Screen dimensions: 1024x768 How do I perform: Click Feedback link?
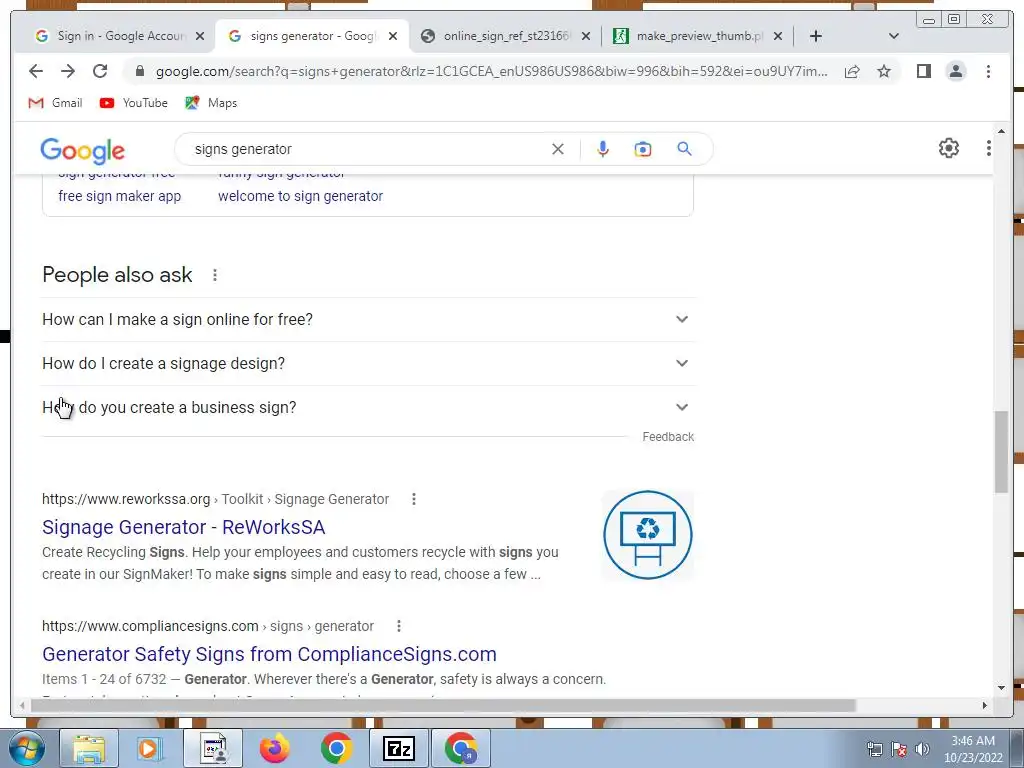point(667,437)
